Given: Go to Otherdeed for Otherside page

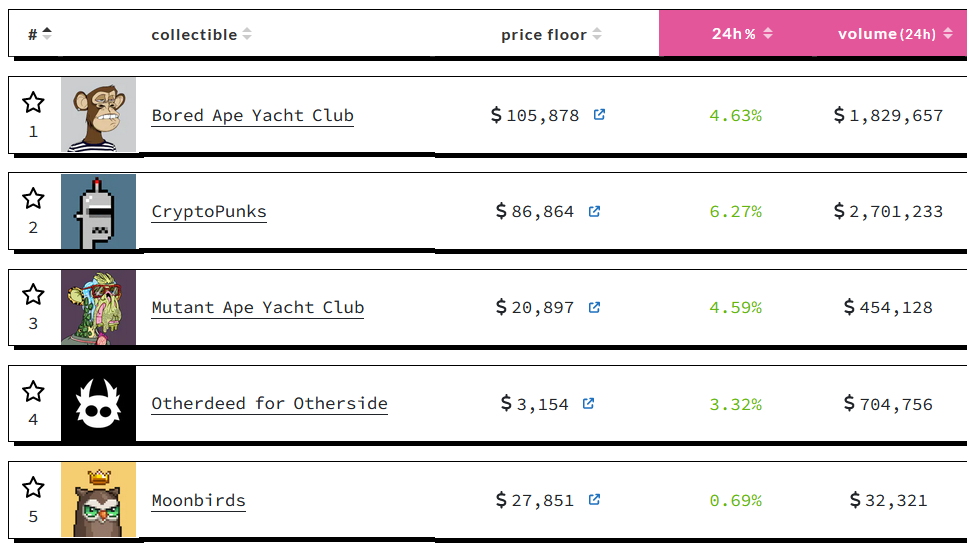Looking at the screenshot, I should (x=269, y=403).
